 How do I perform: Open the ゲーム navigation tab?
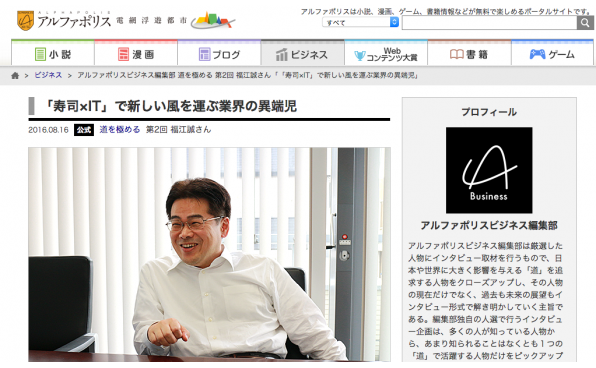[x=552, y=53]
